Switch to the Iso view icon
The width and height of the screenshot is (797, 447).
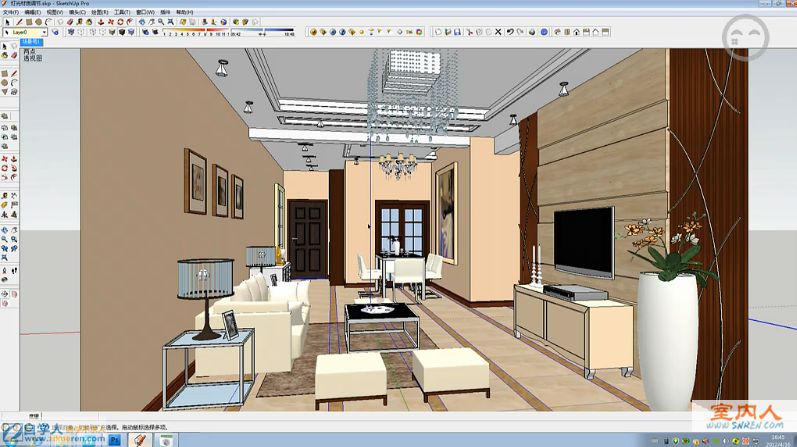[x=557, y=32]
